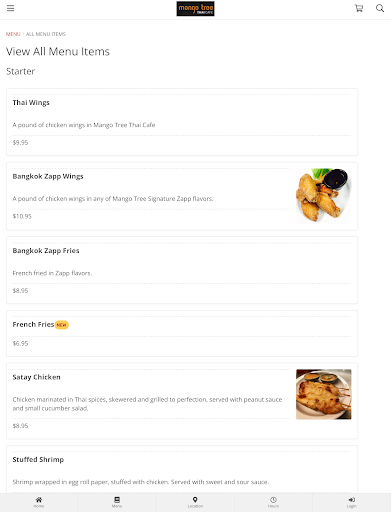Open the shopping cart

[x=359, y=8]
